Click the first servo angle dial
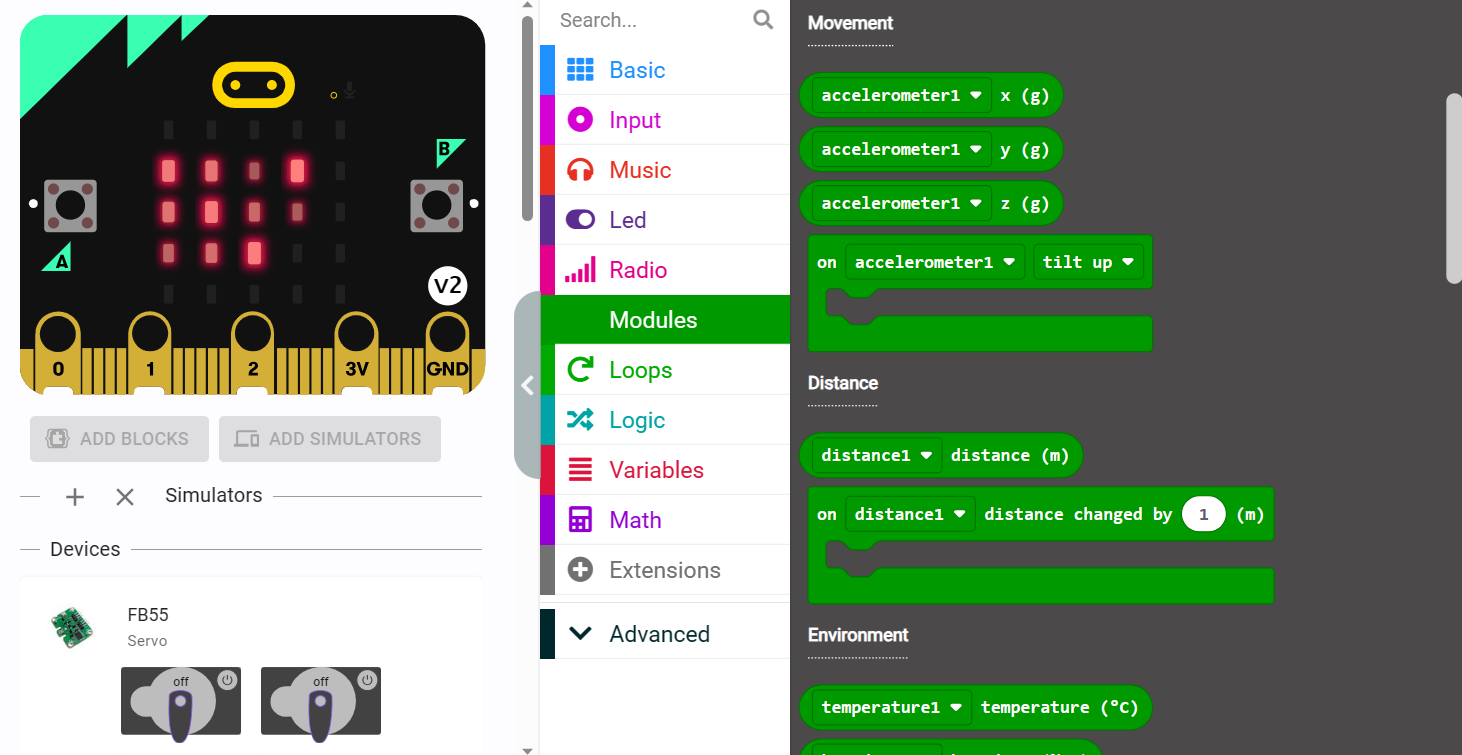 [180, 705]
